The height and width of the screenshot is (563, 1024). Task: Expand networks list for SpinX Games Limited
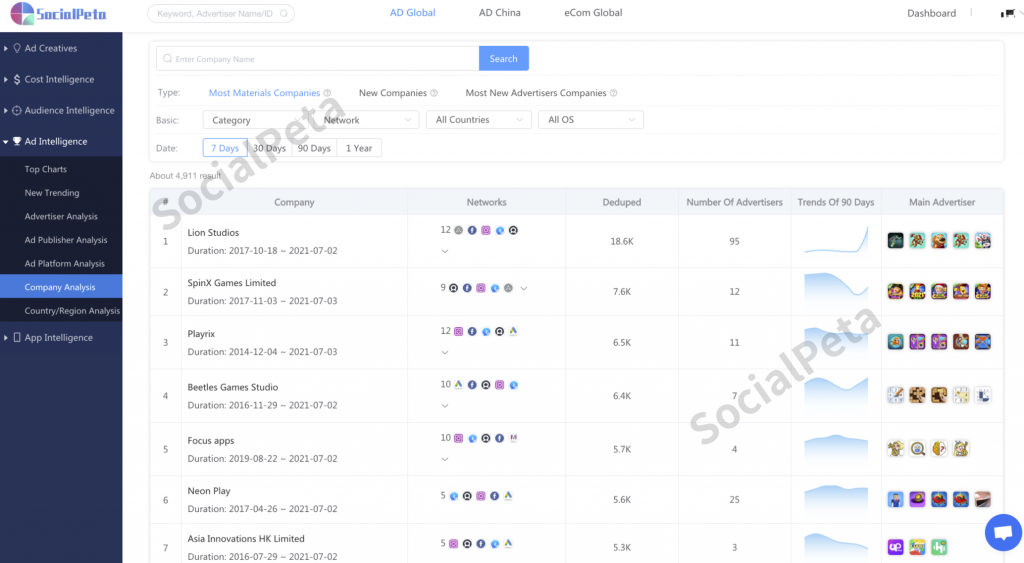point(524,288)
